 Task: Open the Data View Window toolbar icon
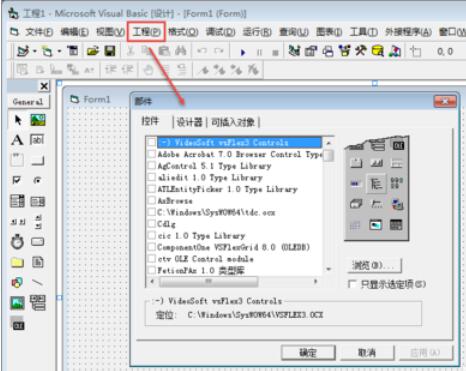(x=378, y=51)
